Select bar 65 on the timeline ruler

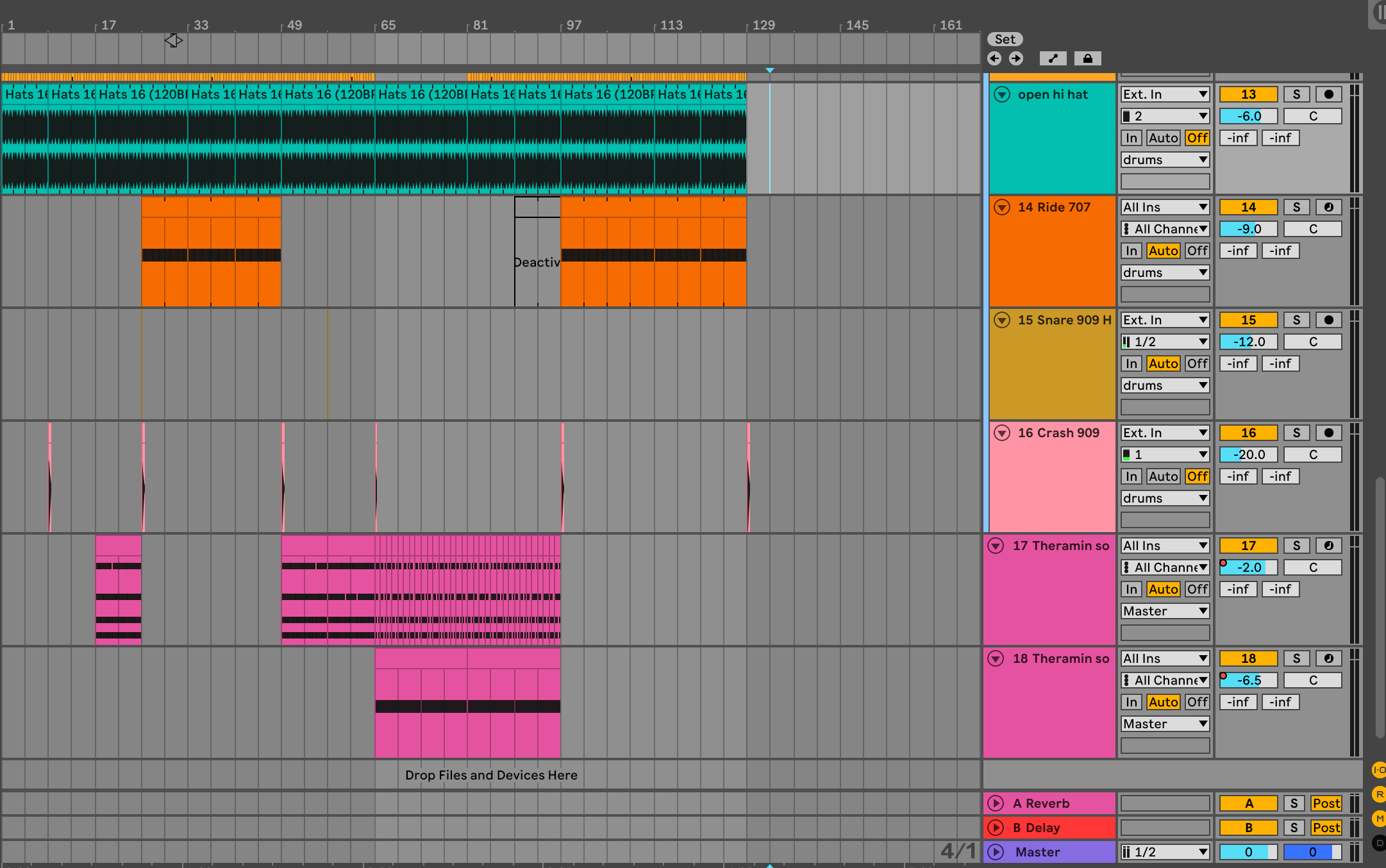click(388, 25)
